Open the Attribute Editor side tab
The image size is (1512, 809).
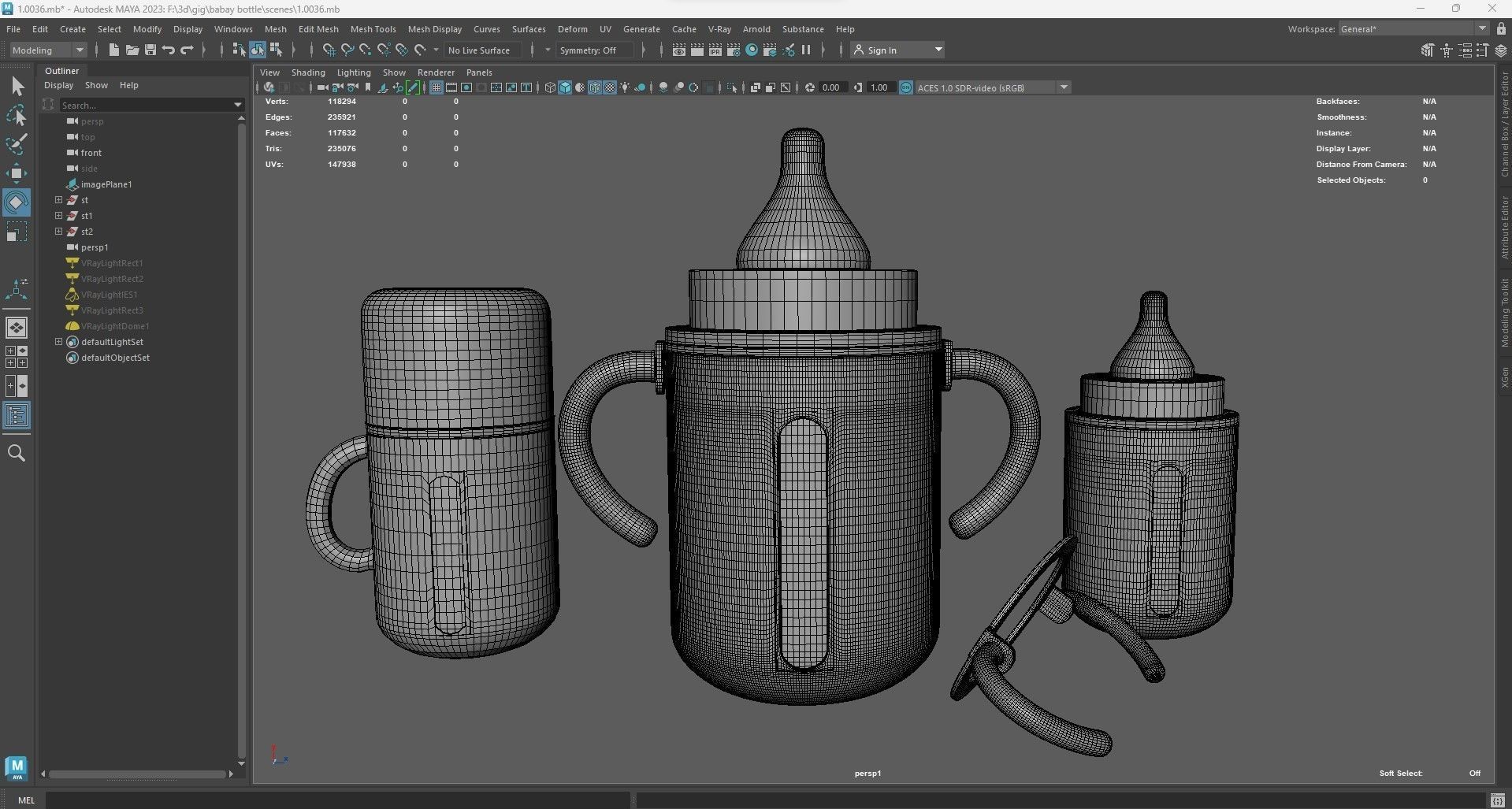(x=1504, y=228)
